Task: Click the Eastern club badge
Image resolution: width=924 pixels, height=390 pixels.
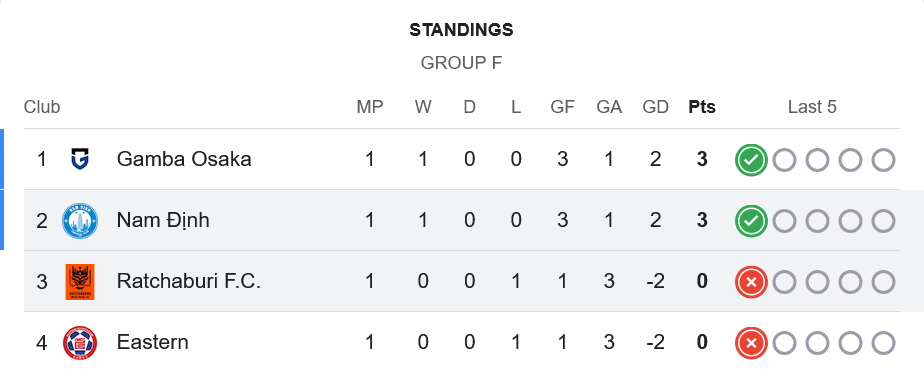Action: click(x=80, y=343)
